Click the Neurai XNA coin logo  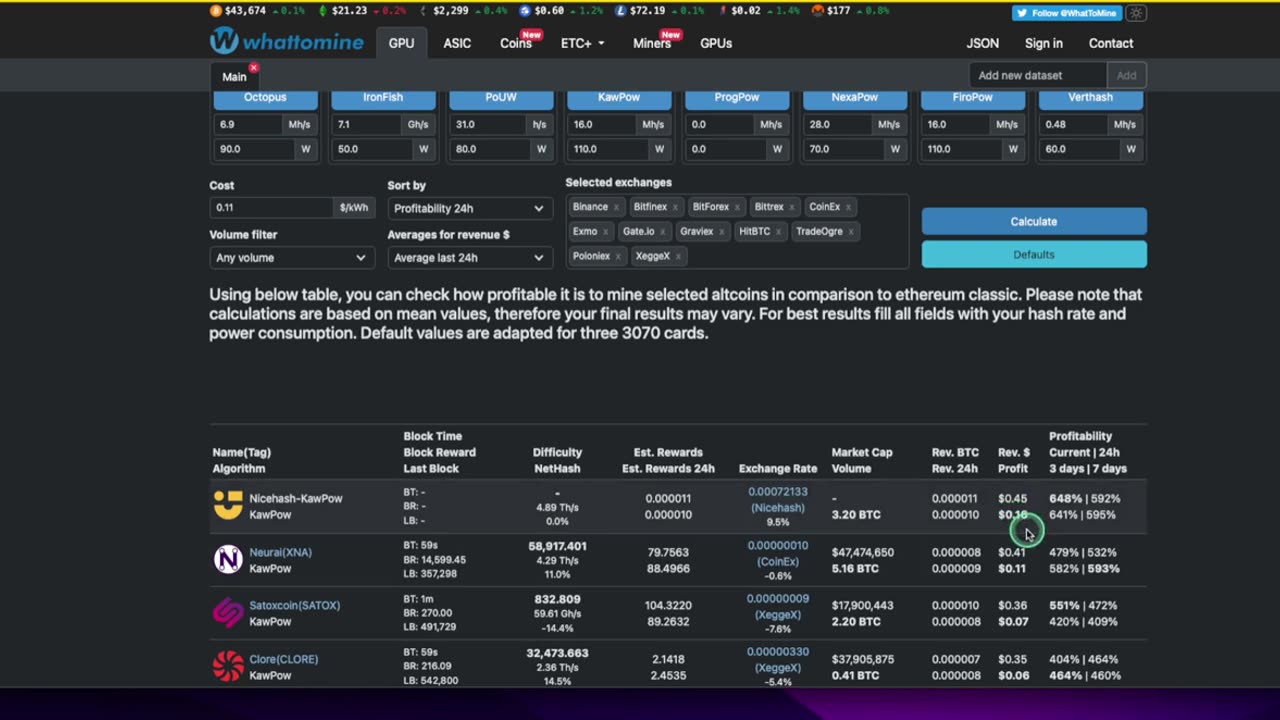pos(228,559)
